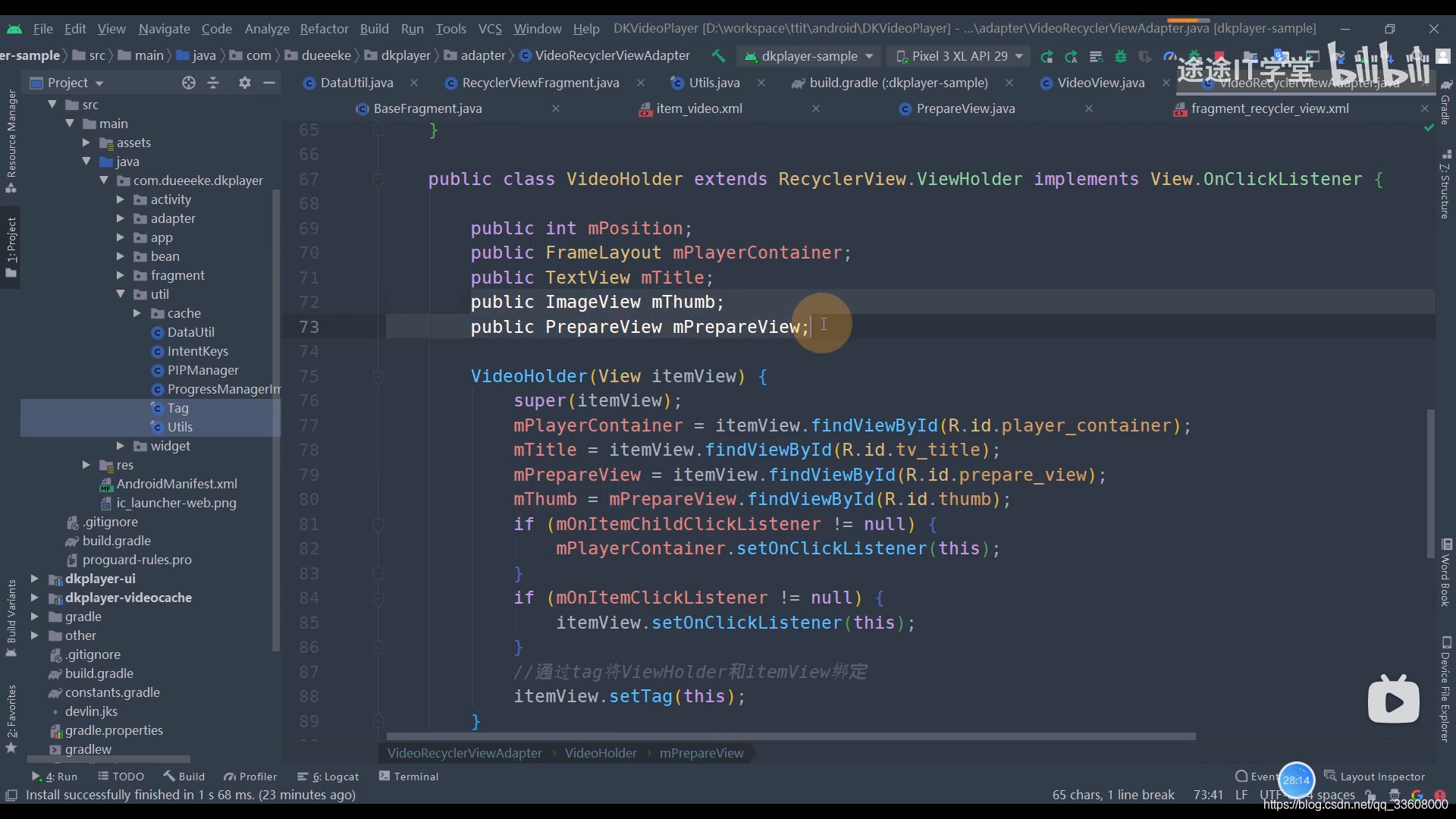Open the Refactor menu
This screenshot has width=1456, height=819.
tap(324, 29)
